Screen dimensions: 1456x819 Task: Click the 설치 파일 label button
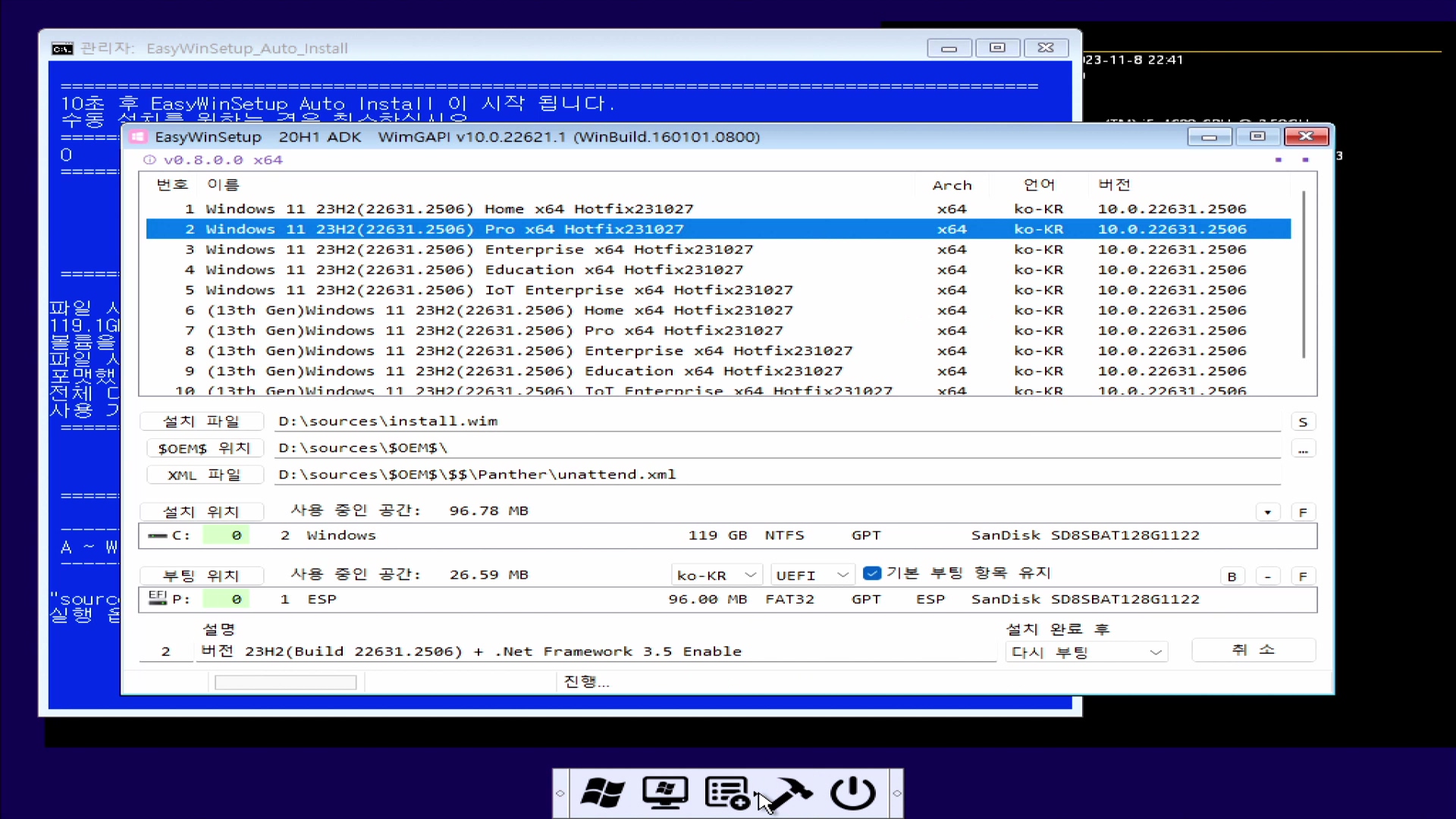tap(202, 422)
